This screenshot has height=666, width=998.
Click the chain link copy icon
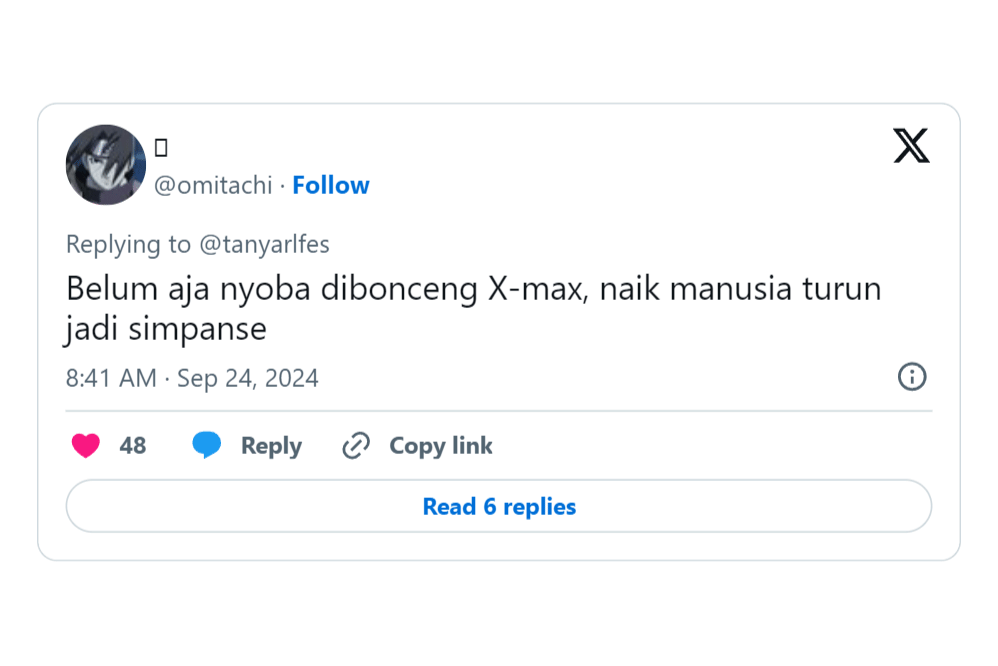pos(356,446)
